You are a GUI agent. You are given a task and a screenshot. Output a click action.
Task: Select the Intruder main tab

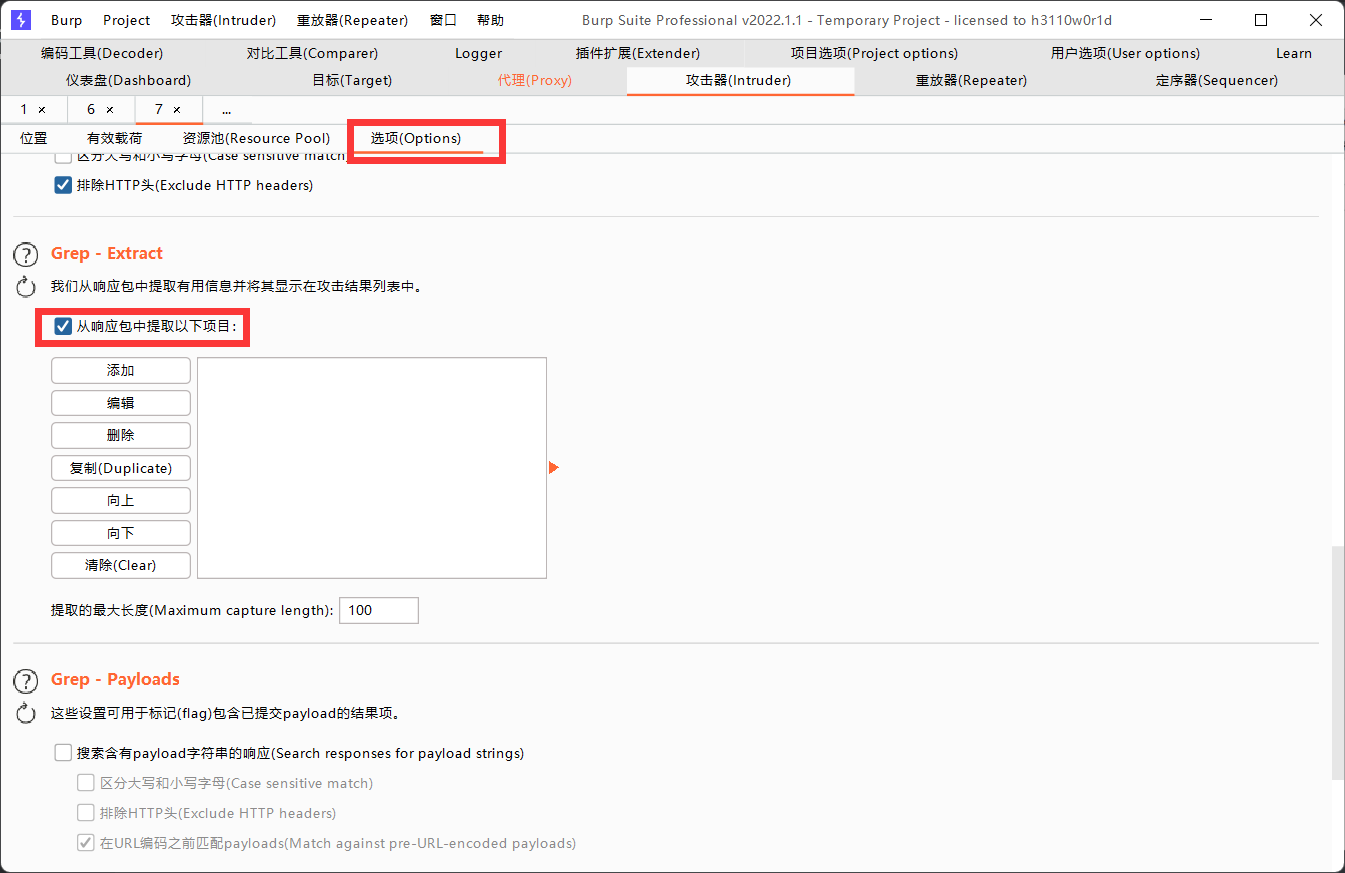click(x=740, y=81)
